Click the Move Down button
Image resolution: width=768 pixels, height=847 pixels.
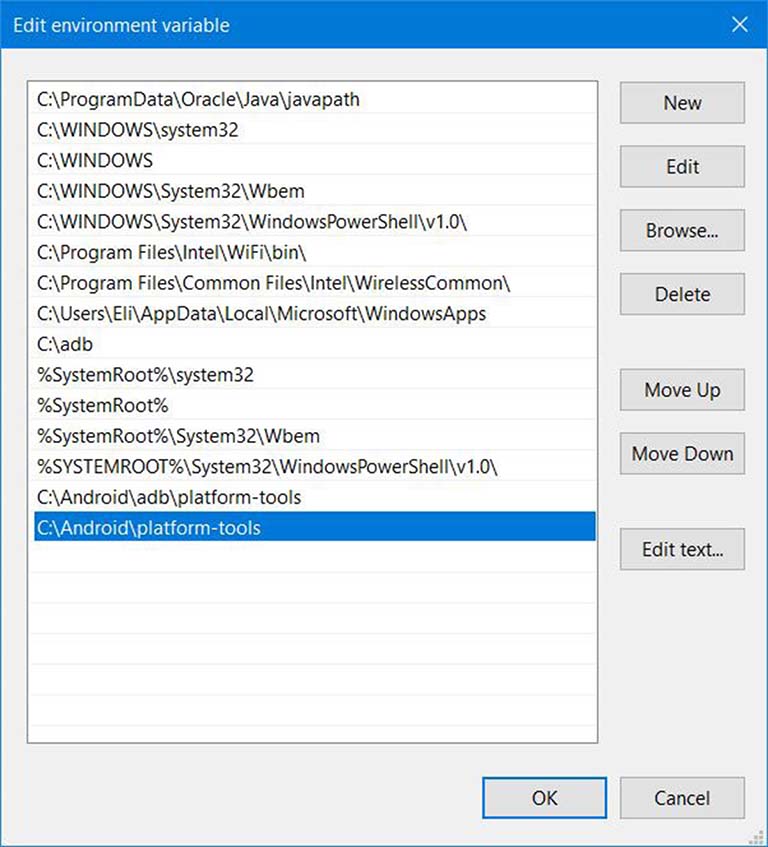click(682, 453)
